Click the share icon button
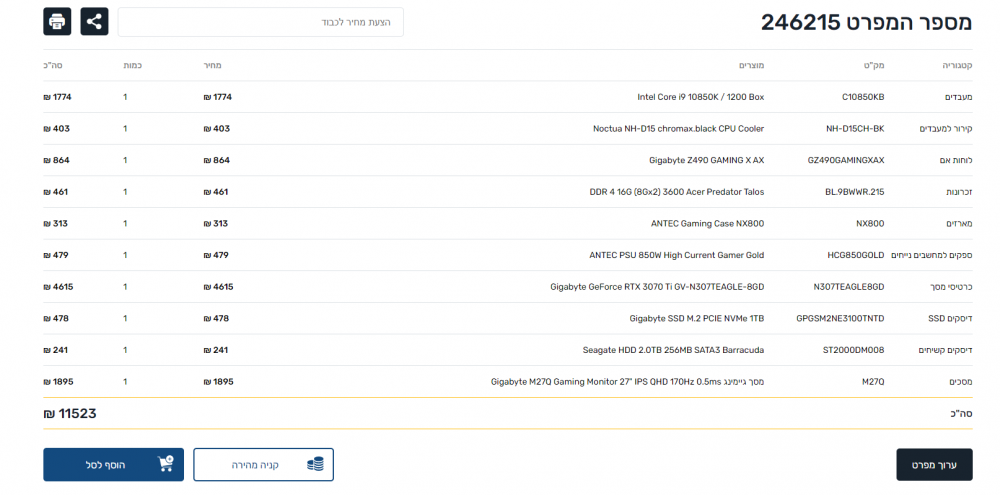The width and height of the screenshot is (1000, 495). (95, 21)
